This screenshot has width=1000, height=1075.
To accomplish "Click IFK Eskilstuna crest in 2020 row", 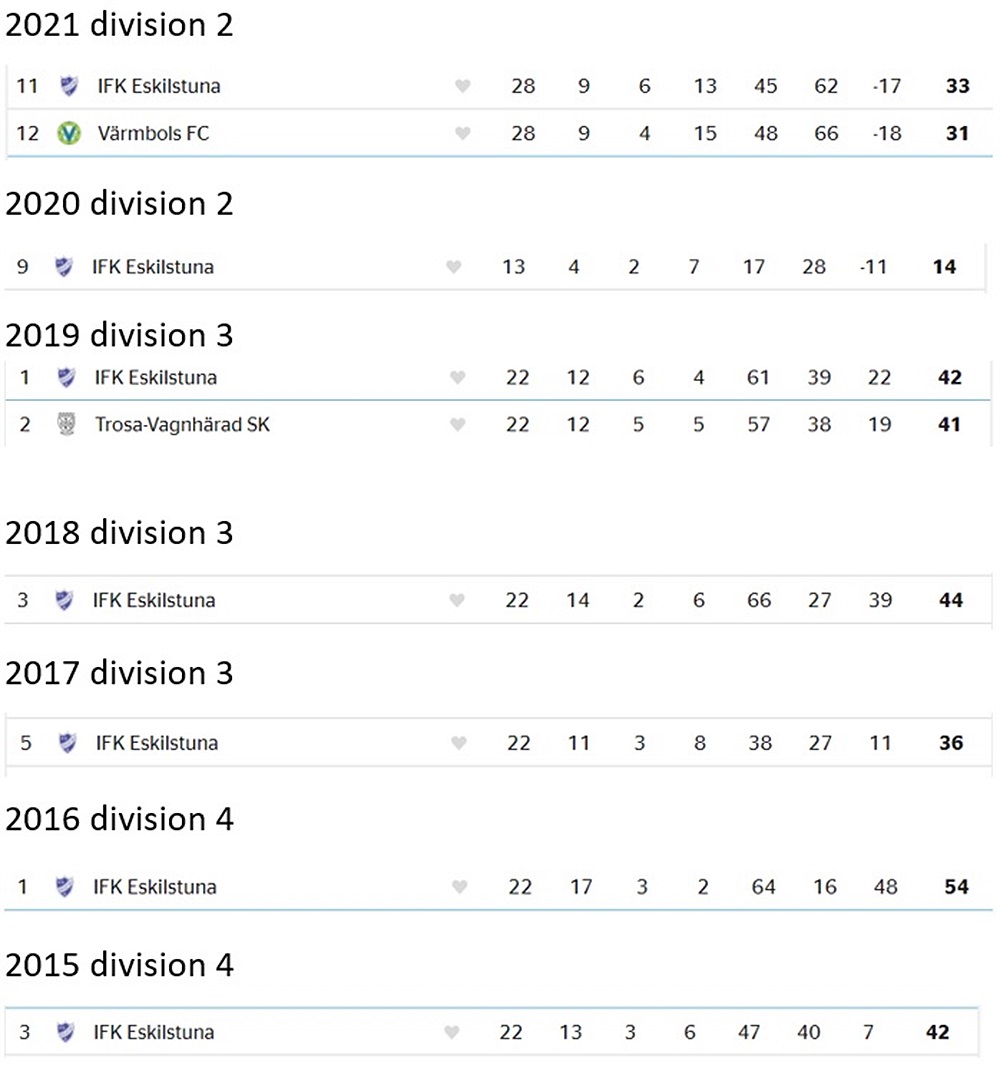I will (x=64, y=266).
